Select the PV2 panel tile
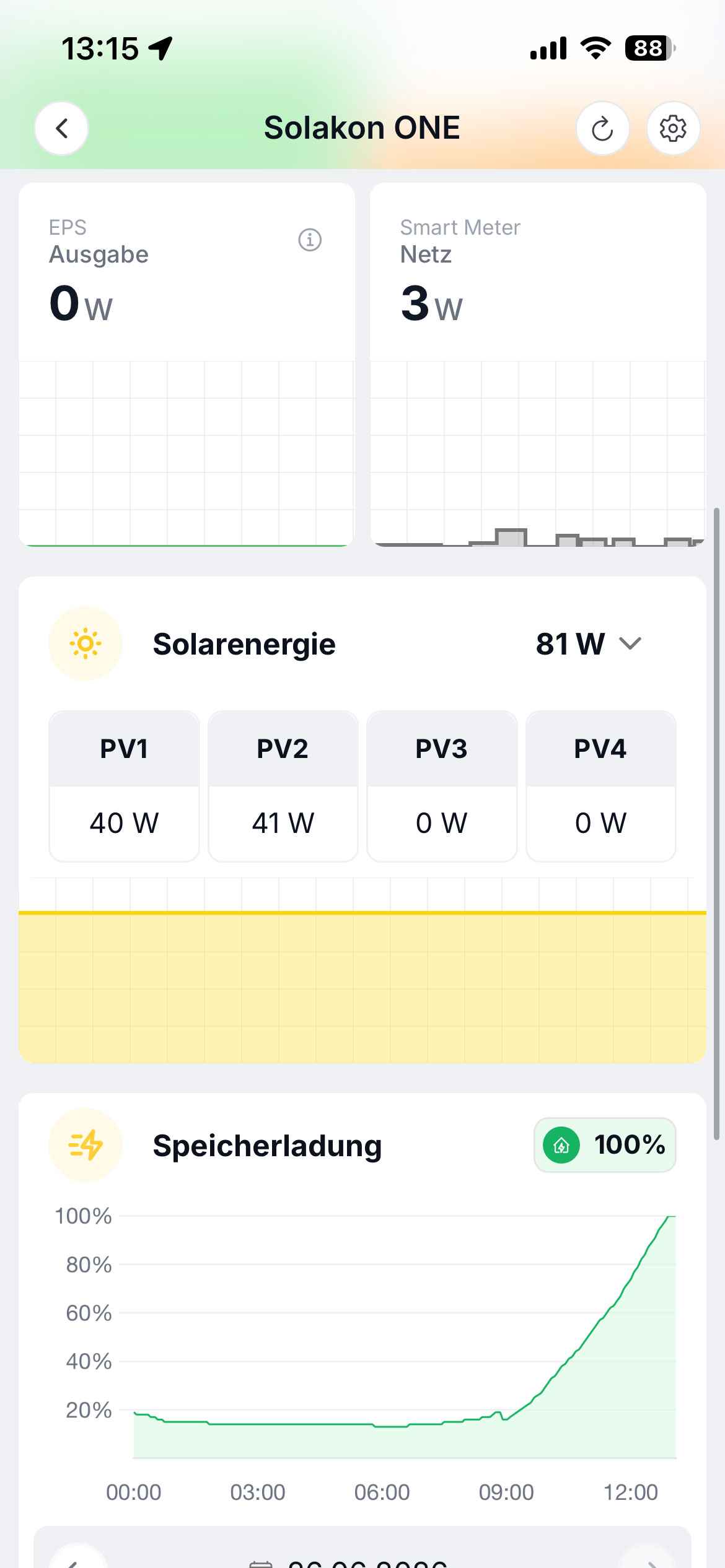The image size is (725, 1568). [283, 786]
